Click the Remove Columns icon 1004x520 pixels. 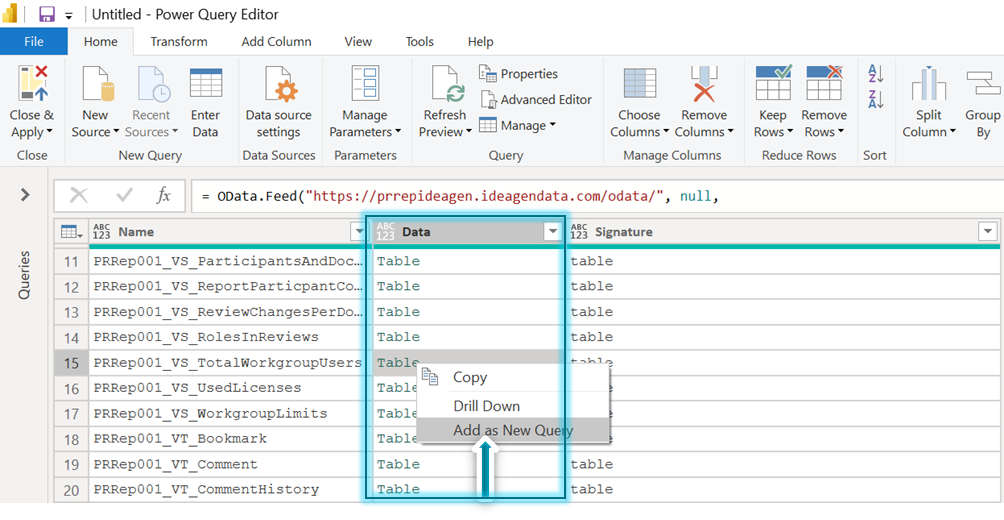704,84
